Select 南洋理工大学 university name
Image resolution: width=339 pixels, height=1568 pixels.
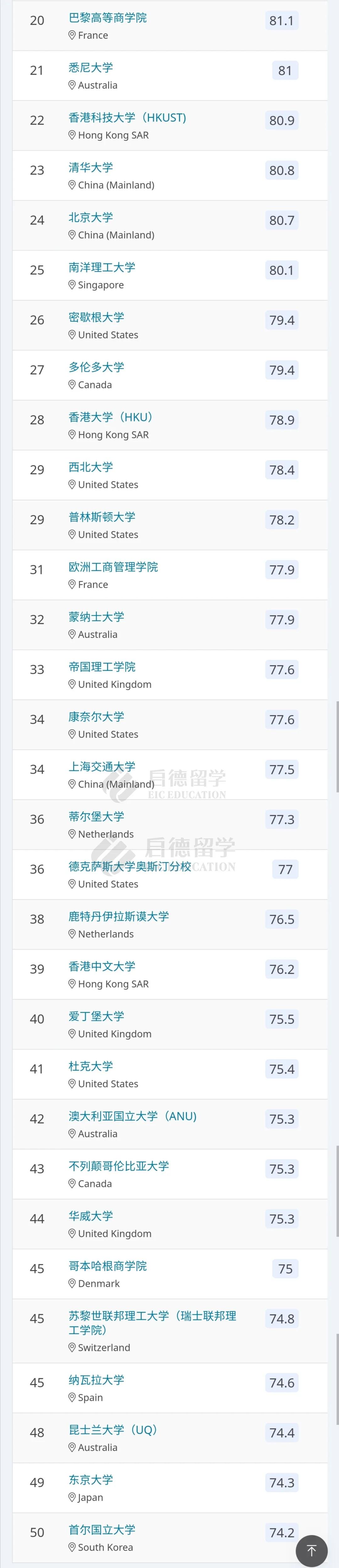(102, 267)
